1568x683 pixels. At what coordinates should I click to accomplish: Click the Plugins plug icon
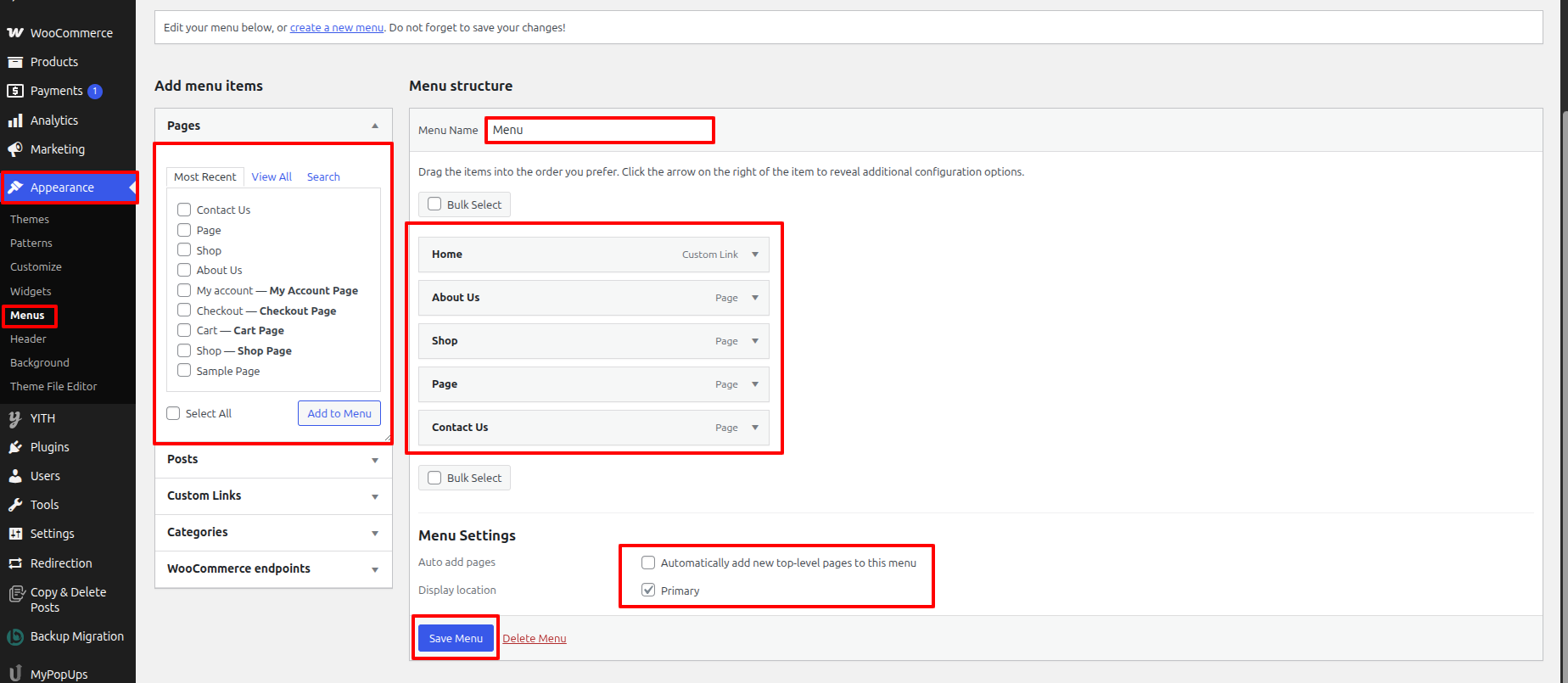15,447
